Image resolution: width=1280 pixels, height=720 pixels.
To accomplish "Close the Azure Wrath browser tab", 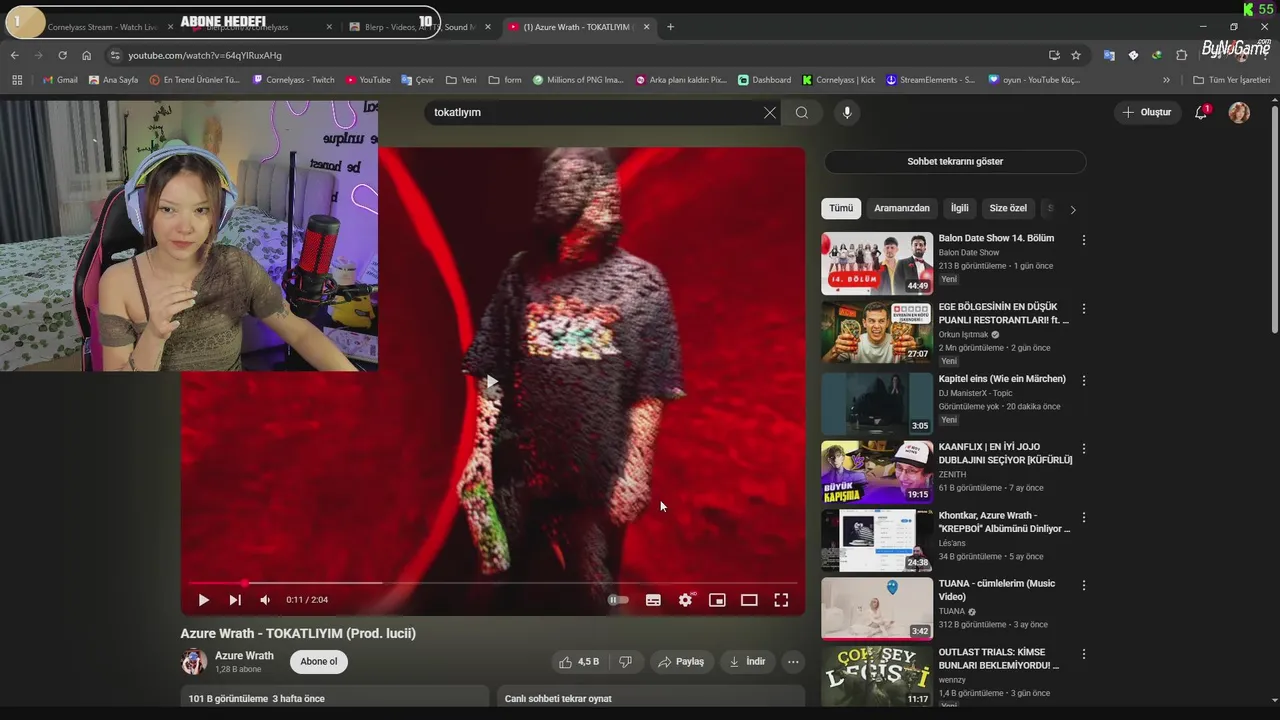I will click(x=647, y=27).
